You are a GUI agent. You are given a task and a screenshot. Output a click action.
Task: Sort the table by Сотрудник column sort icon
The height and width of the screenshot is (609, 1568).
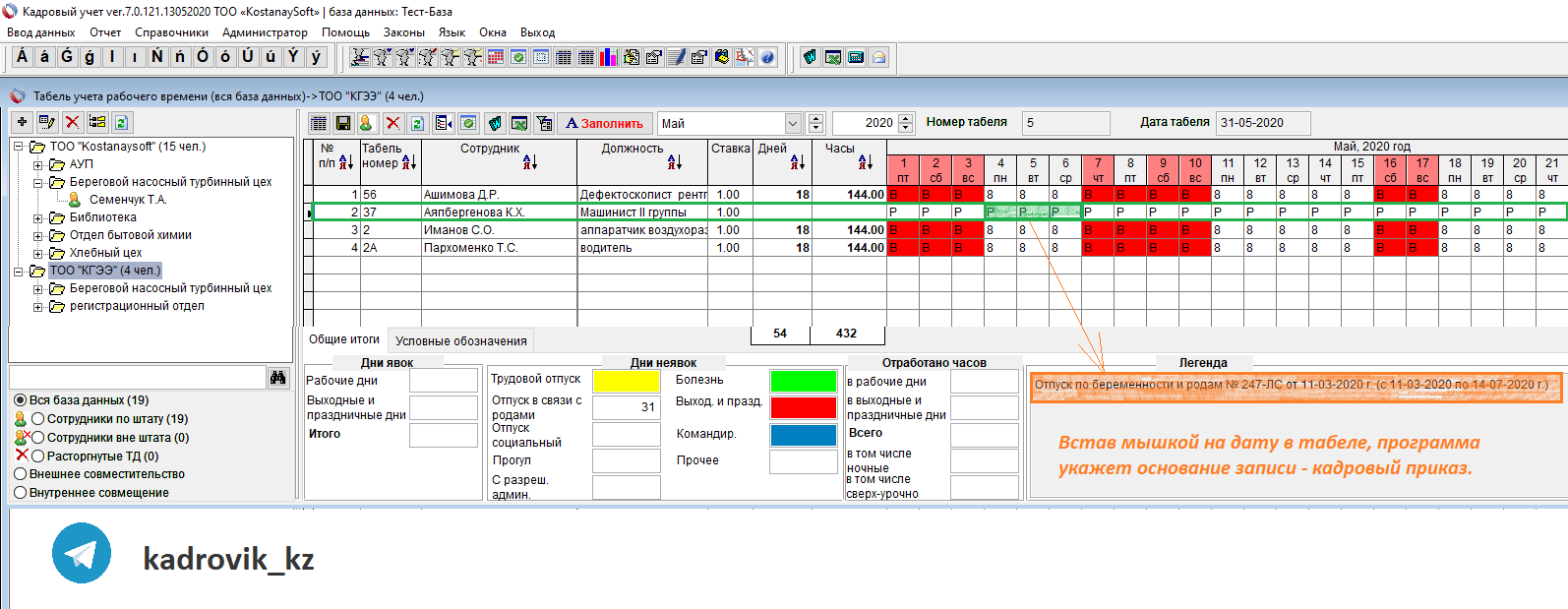(529, 162)
